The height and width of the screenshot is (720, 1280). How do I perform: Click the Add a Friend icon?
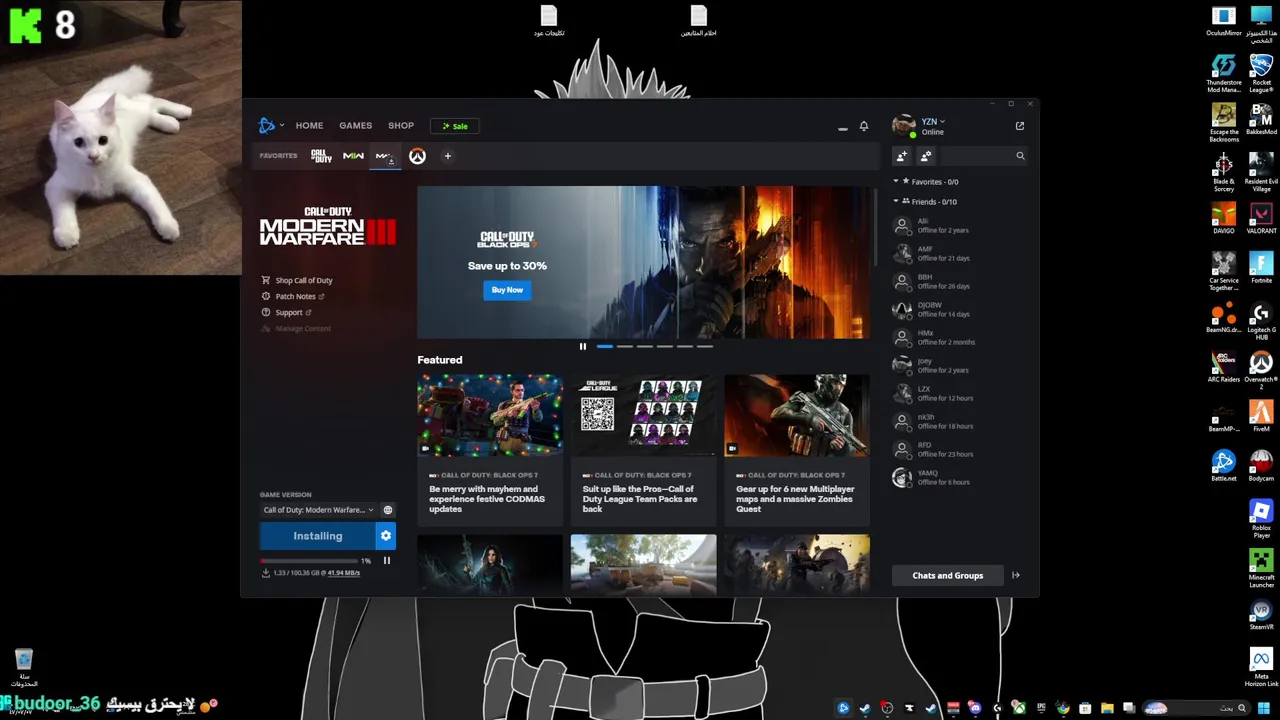[902, 156]
